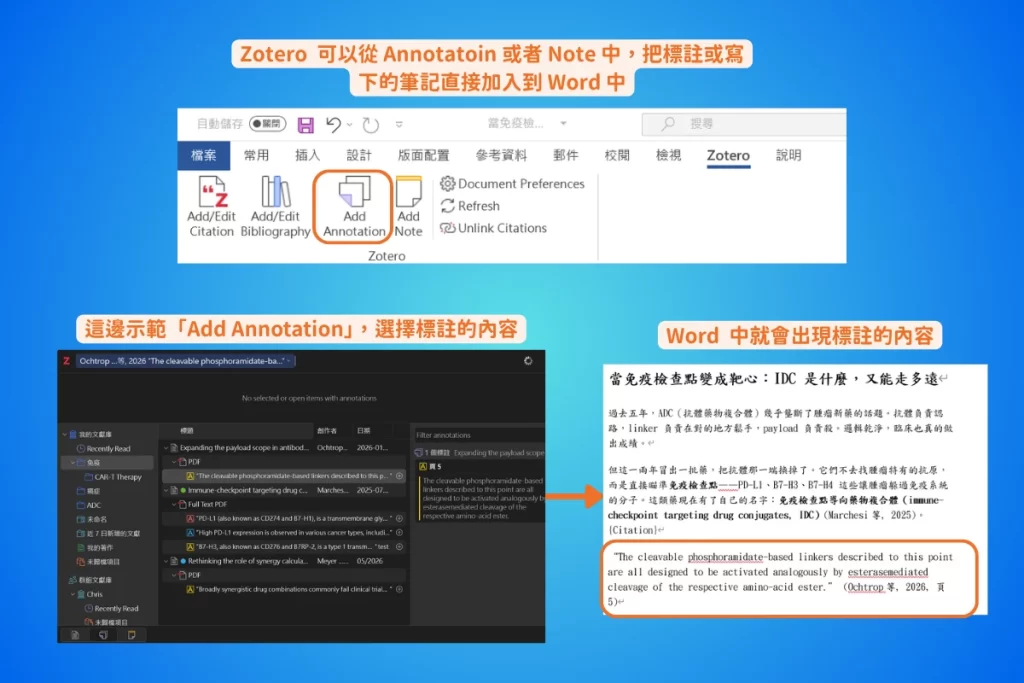
Task: Click the notes icon in the picker's bottom bar
Action: click(131, 635)
